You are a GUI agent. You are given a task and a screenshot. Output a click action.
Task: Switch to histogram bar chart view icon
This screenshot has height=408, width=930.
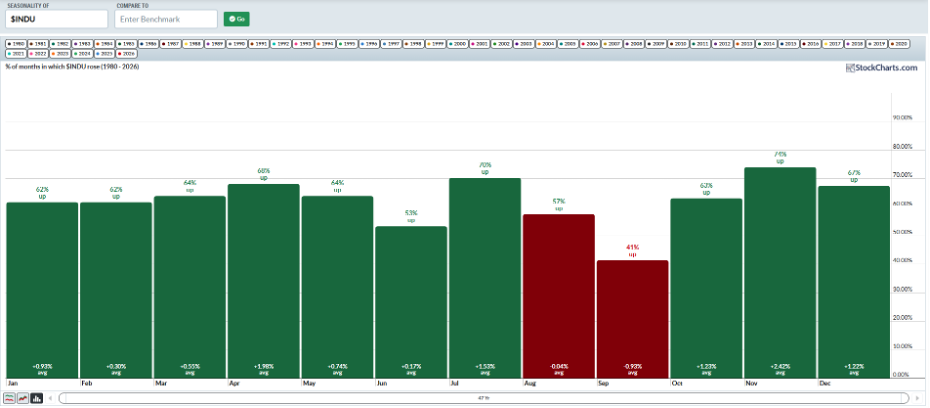37,398
